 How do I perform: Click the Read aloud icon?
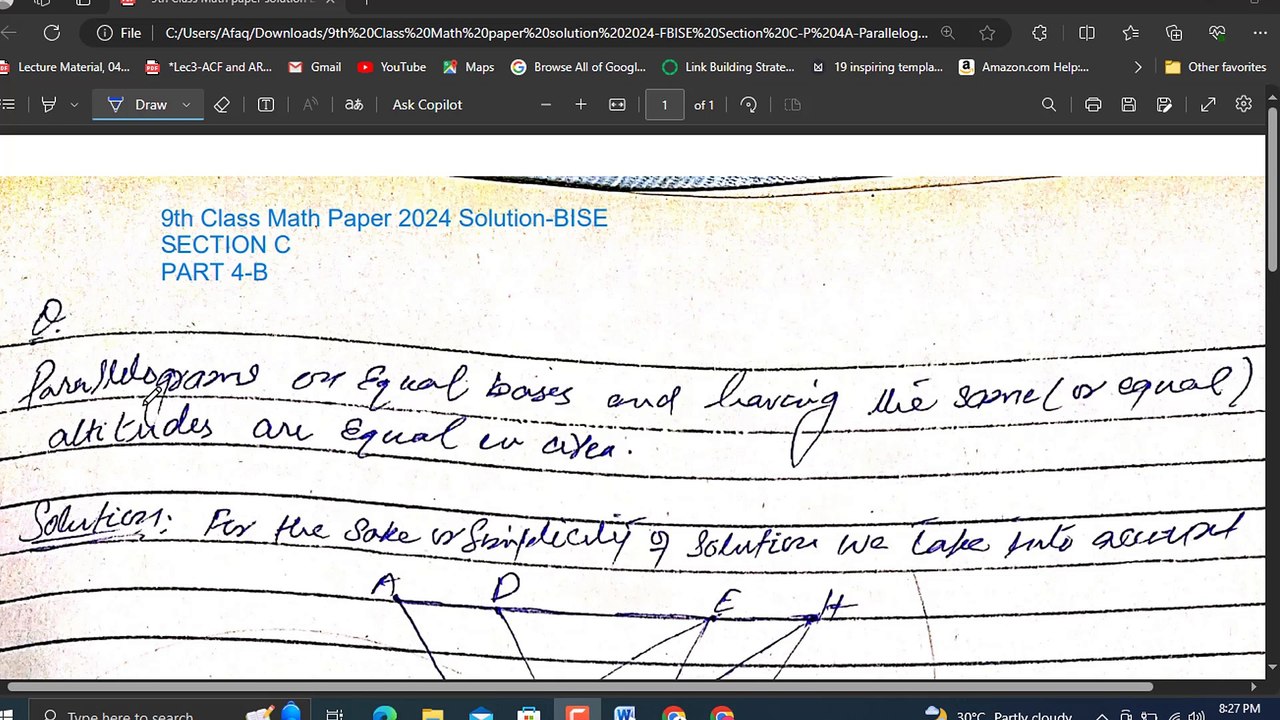310,104
